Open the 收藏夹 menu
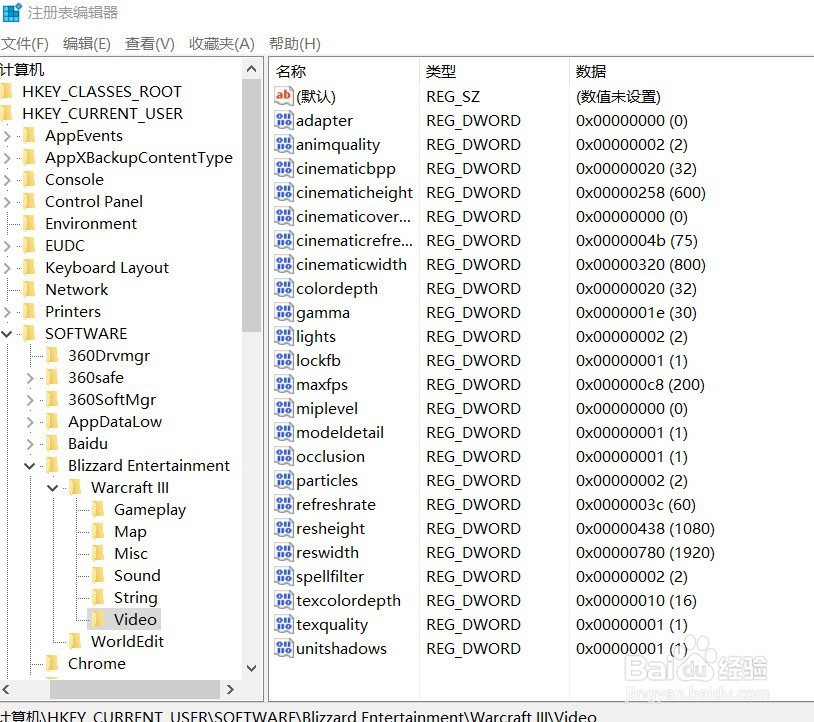The image size is (814, 722). [220, 43]
